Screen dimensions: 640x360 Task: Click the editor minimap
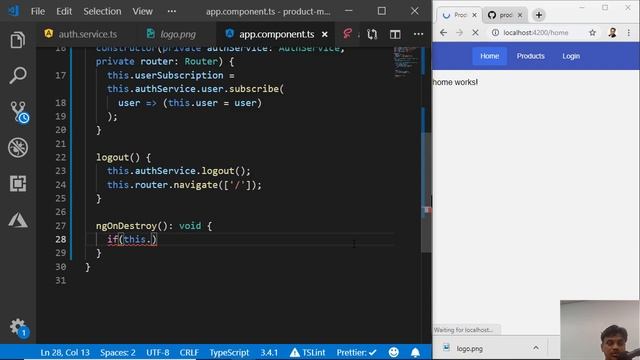coord(406,62)
